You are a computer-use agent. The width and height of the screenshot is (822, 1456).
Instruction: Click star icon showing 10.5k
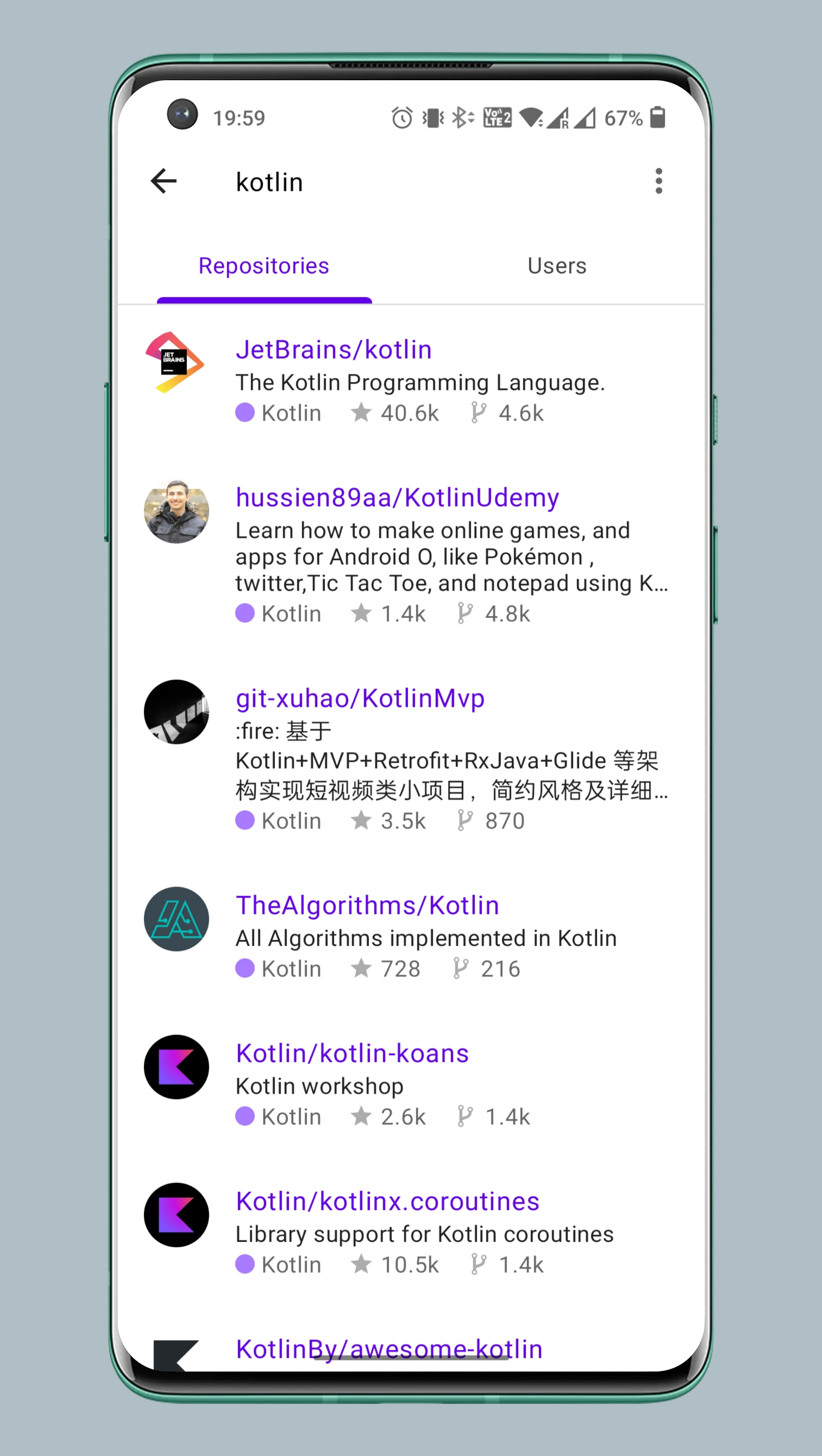click(361, 1264)
